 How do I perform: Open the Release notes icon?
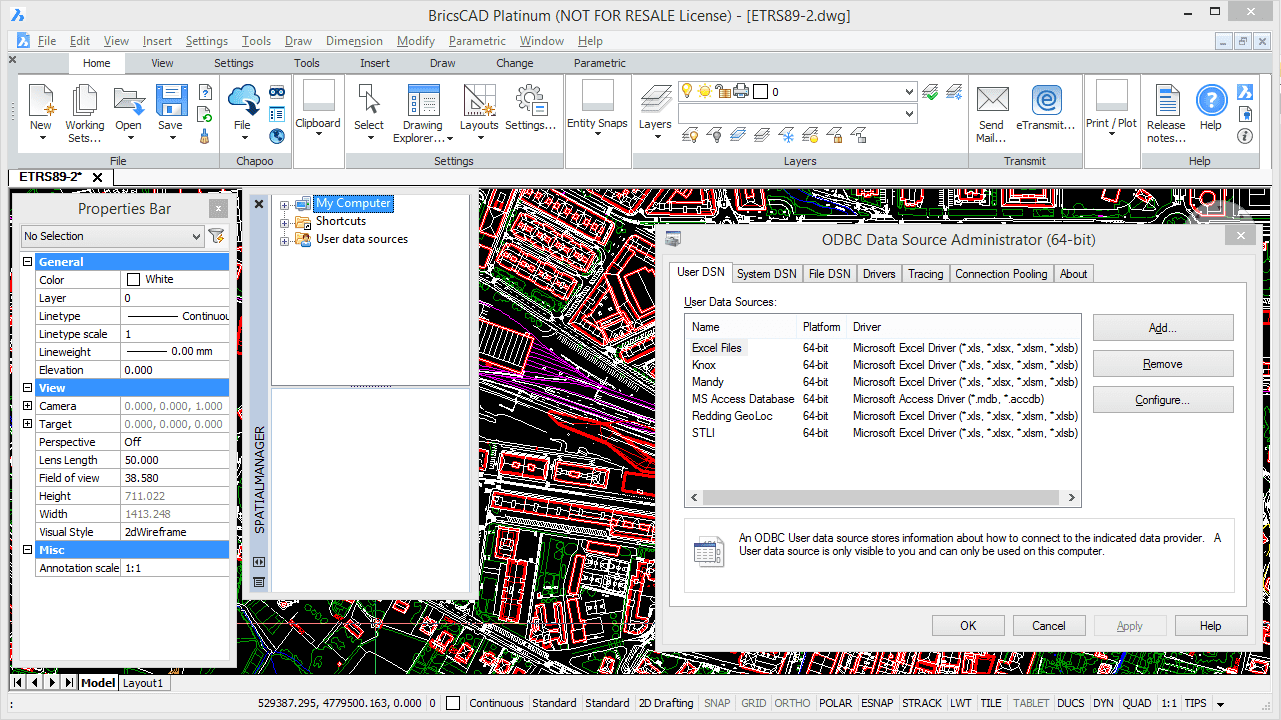1166,101
